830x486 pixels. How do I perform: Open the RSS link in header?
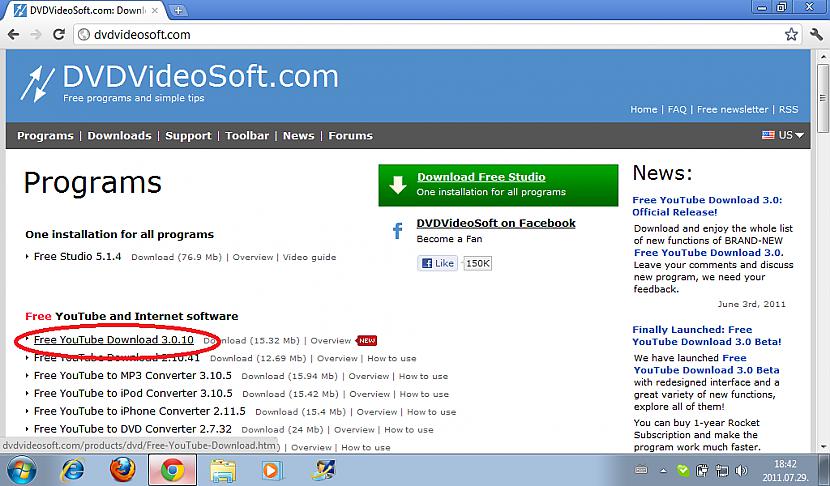[x=788, y=110]
